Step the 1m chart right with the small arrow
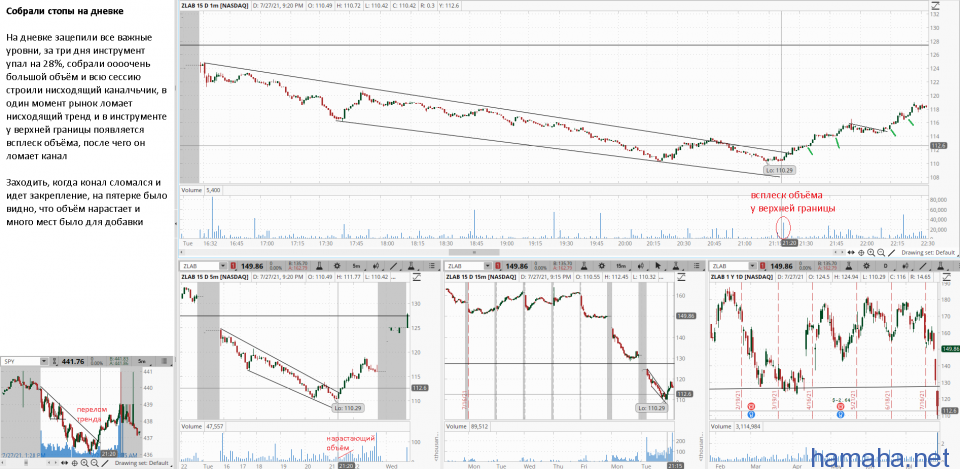 click(x=842, y=252)
